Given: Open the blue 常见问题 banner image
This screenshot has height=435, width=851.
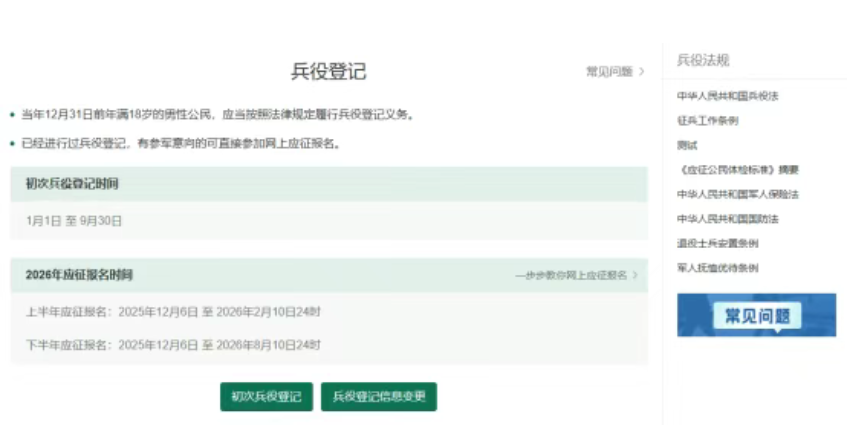Looking at the screenshot, I should pos(756,315).
